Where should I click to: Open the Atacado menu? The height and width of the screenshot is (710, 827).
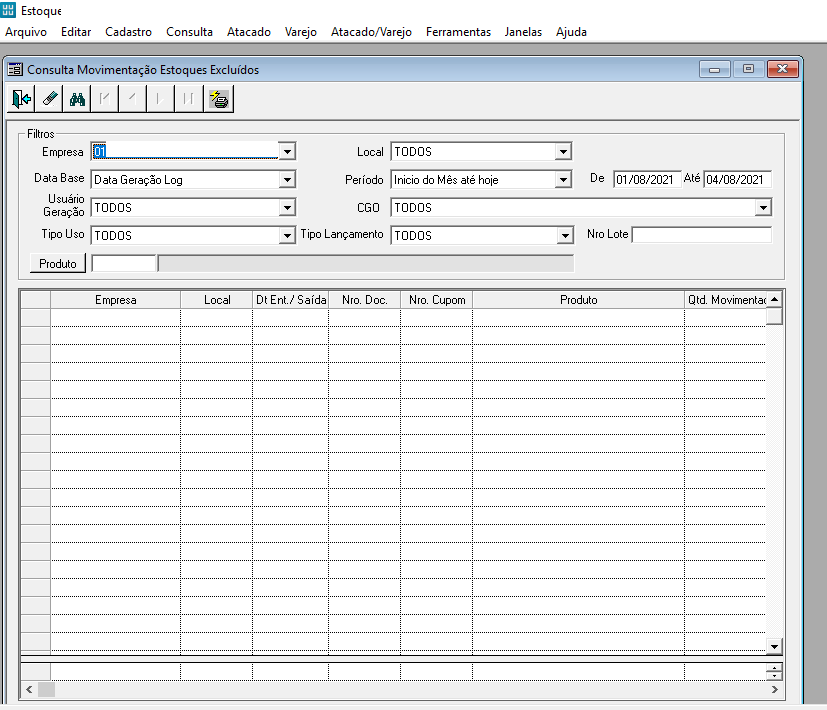pos(248,32)
